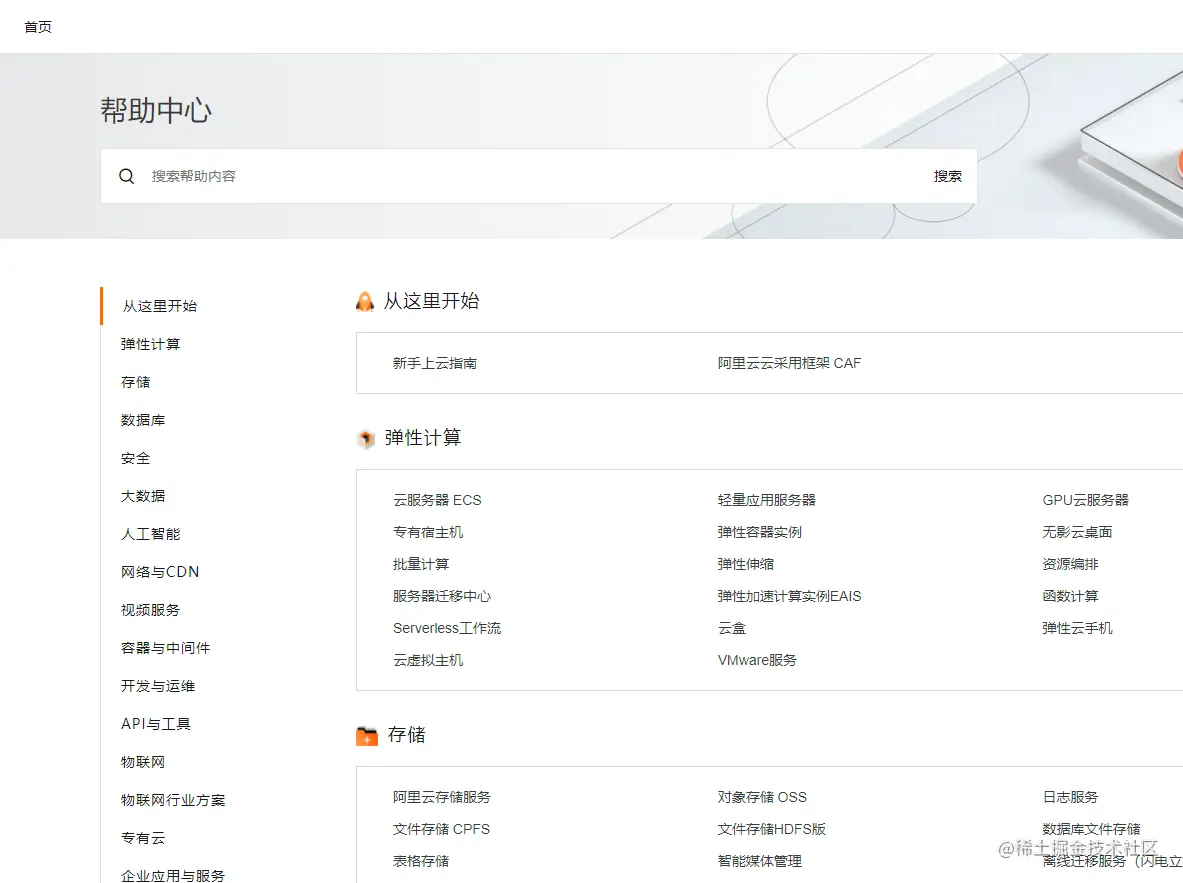Open the 函数计算 link

click(x=1071, y=596)
